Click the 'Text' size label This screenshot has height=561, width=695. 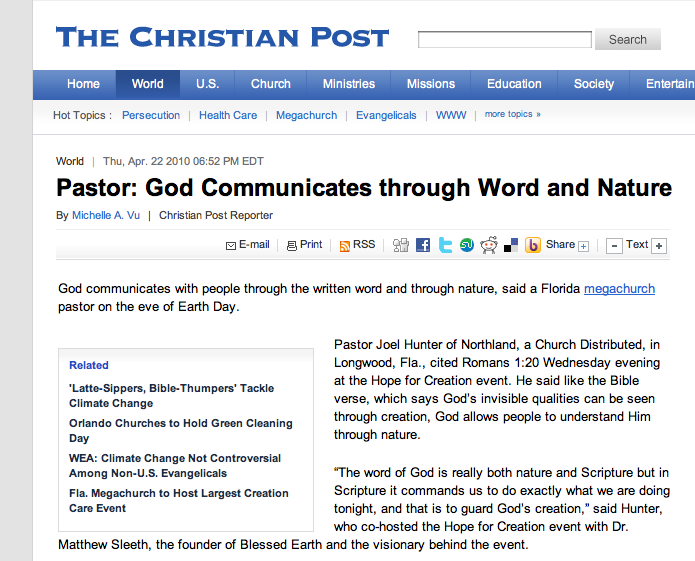[637, 245]
